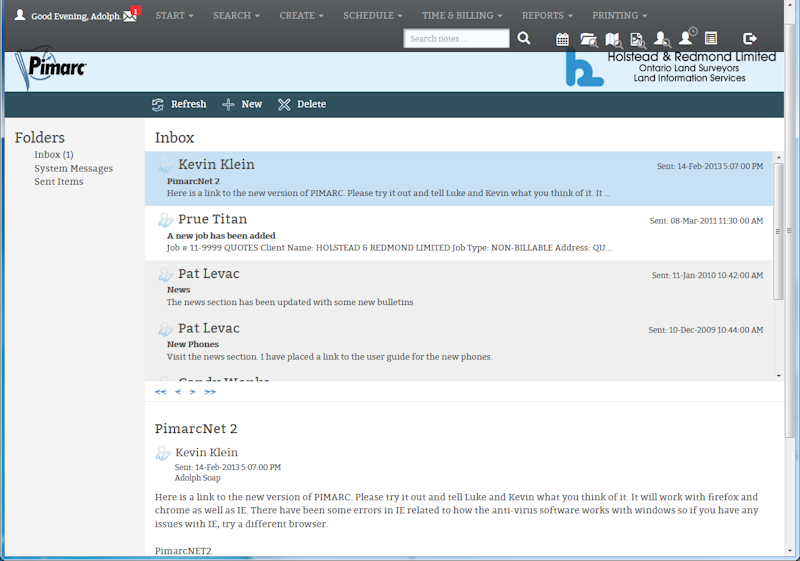Image resolution: width=800 pixels, height=561 pixels.
Task: Click the avatar icon in the message preview pane
Action: click(x=163, y=453)
